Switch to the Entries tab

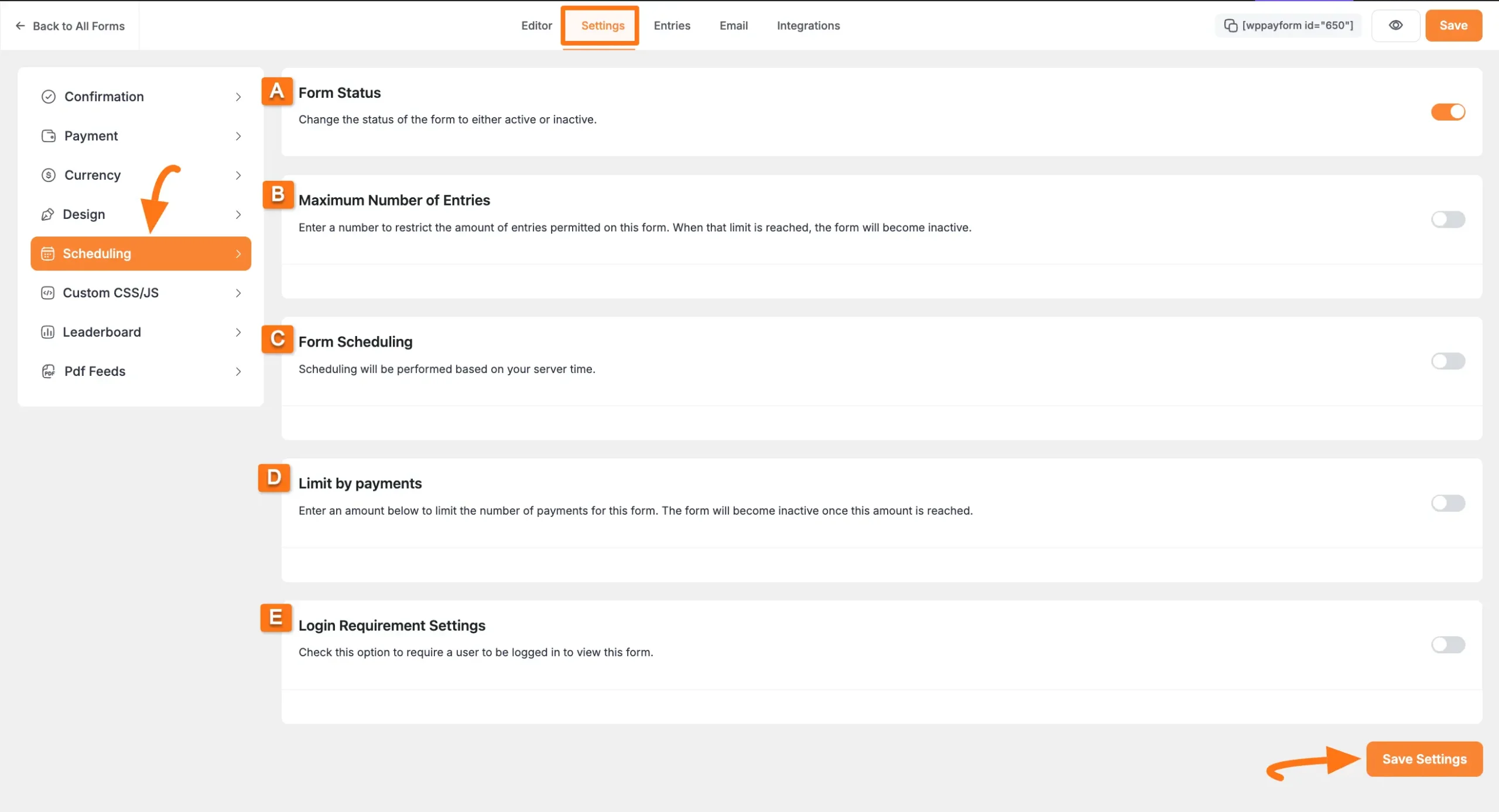(x=672, y=25)
